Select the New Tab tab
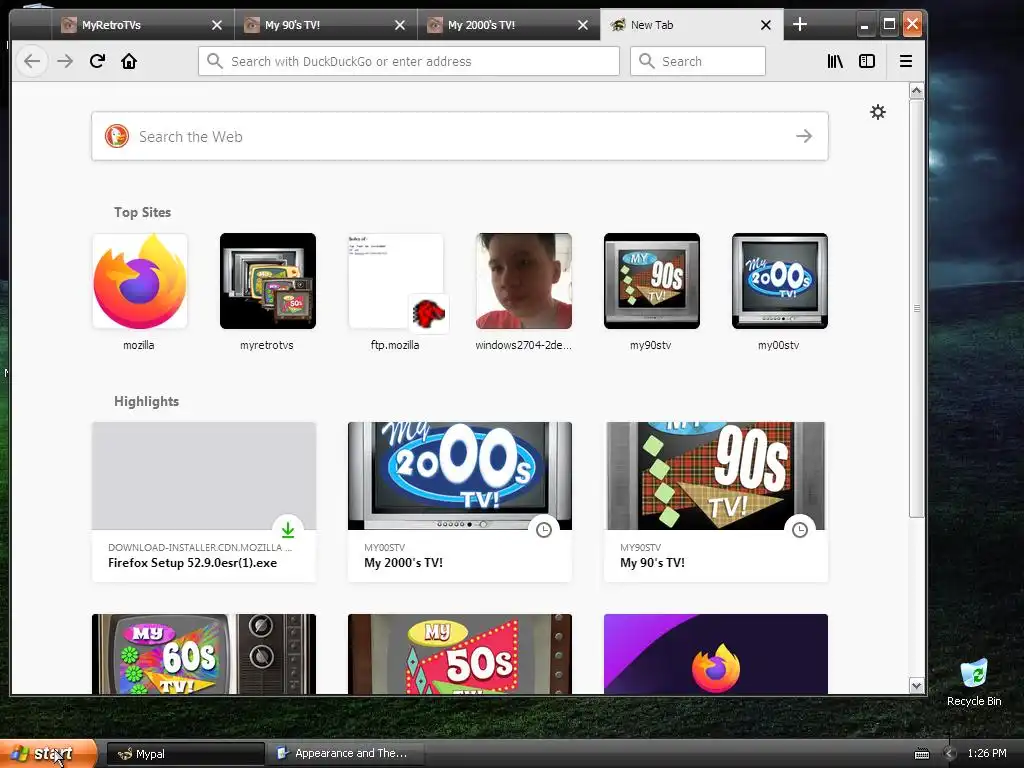 click(691, 25)
